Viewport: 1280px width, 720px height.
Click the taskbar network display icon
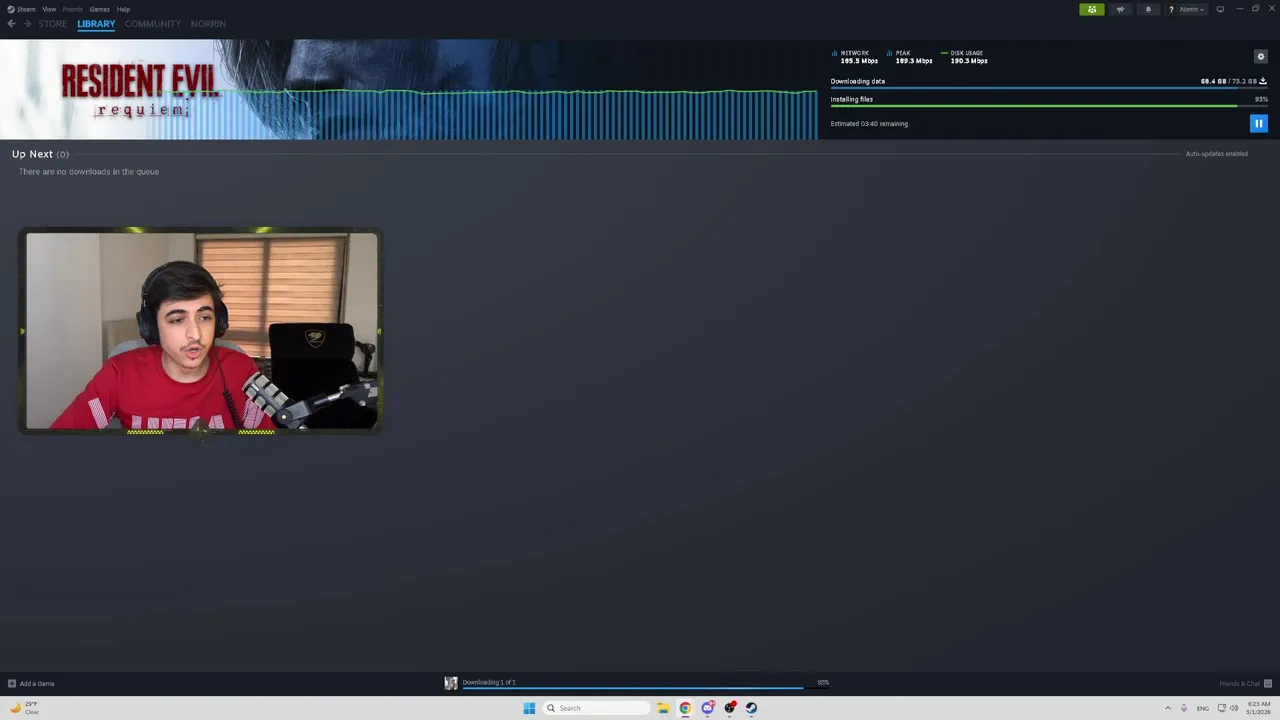1221,708
